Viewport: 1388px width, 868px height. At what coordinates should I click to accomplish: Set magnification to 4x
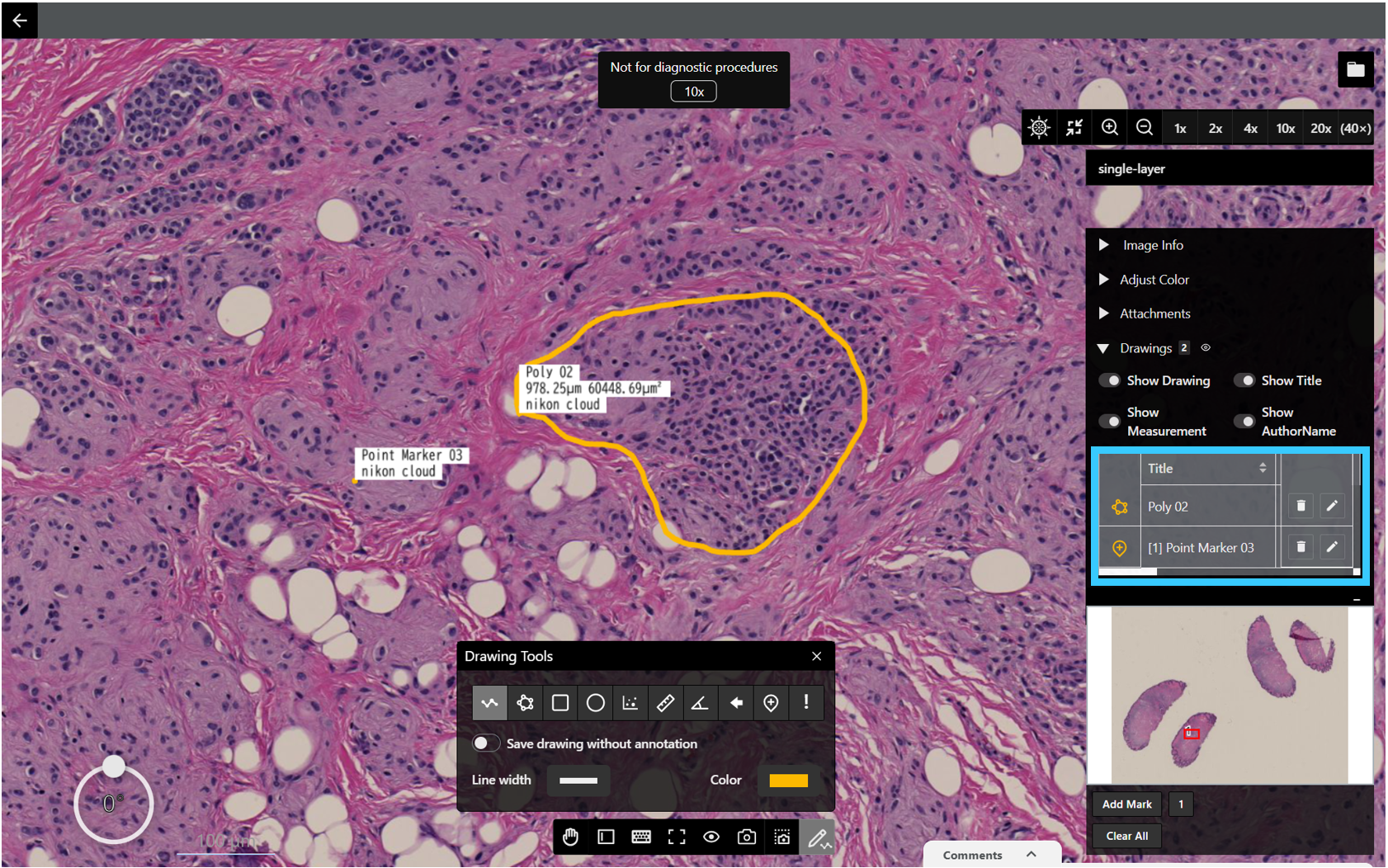click(x=1250, y=128)
